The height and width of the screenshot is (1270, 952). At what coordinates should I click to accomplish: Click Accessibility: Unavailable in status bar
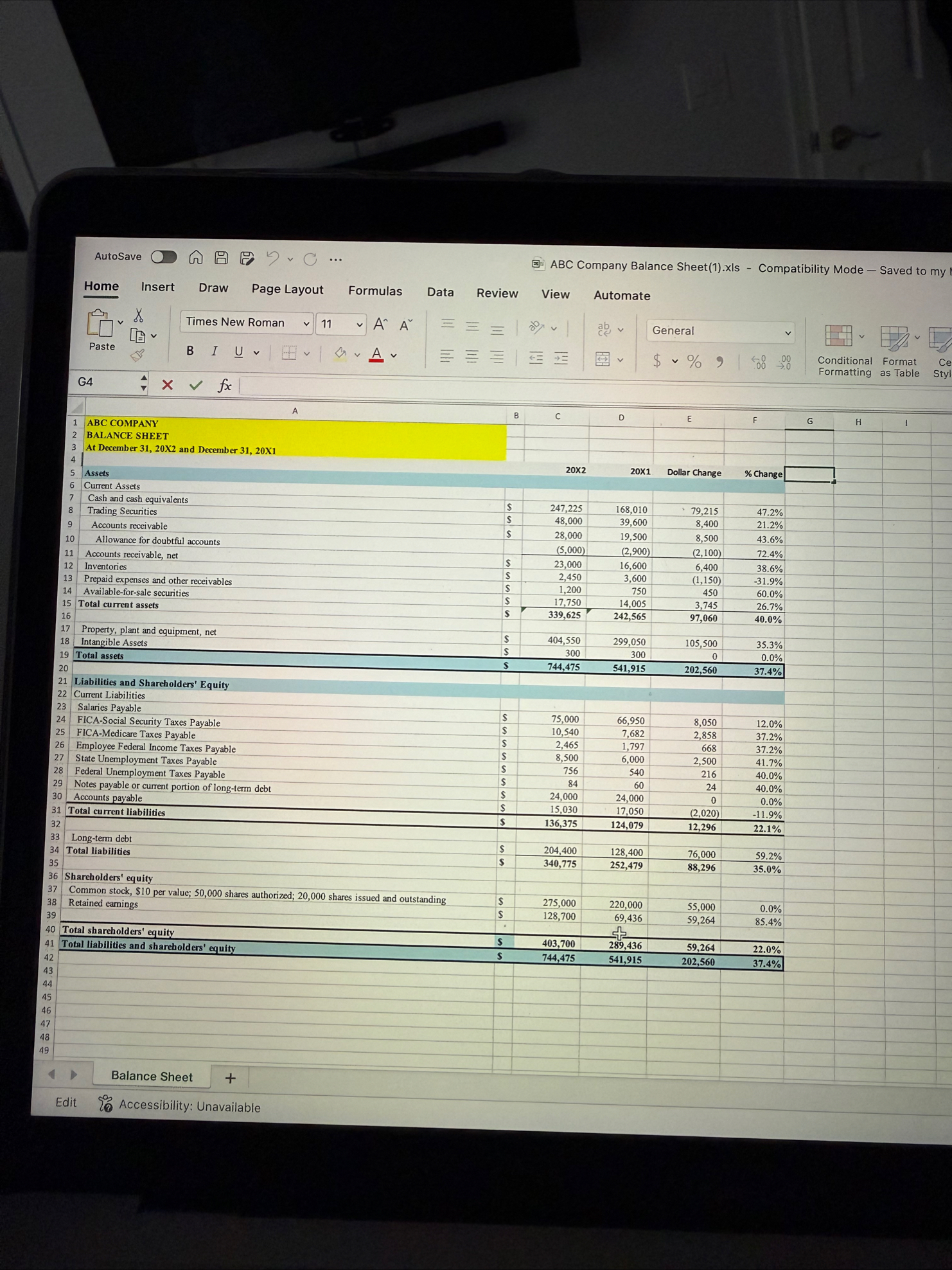(x=180, y=1106)
